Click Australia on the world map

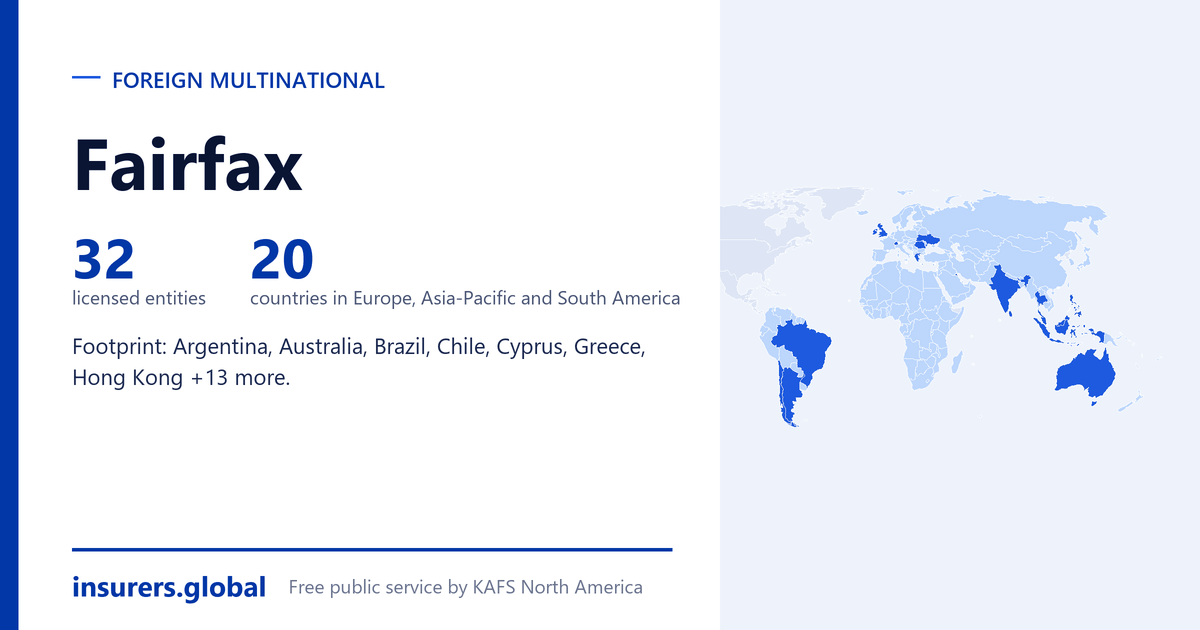point(1086,373)
